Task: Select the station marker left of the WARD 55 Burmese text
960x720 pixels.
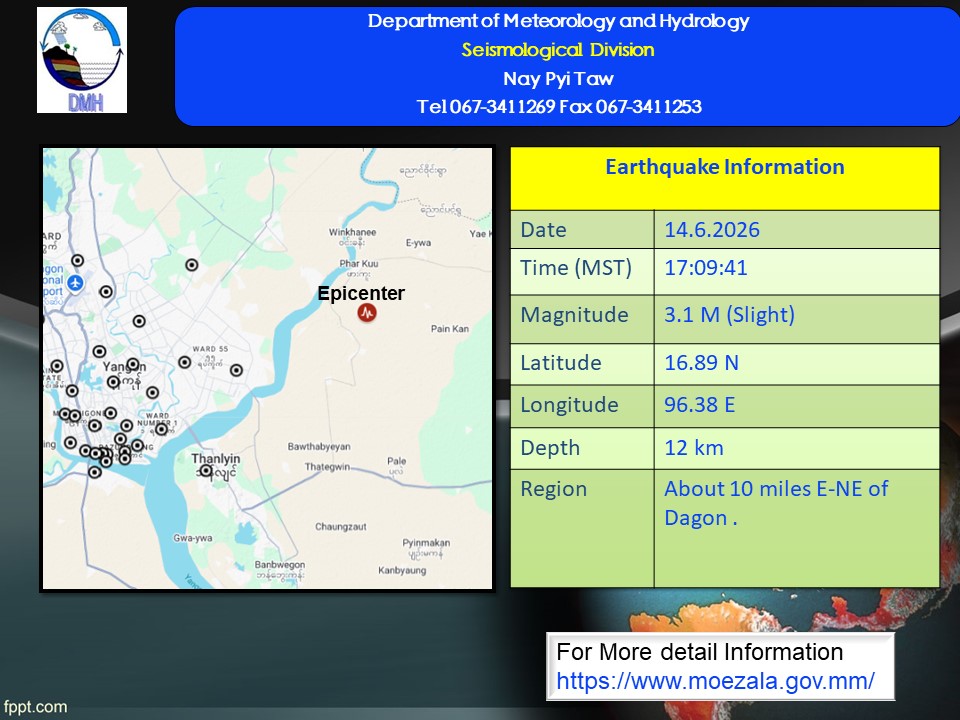Action: (x=184, y=362)
